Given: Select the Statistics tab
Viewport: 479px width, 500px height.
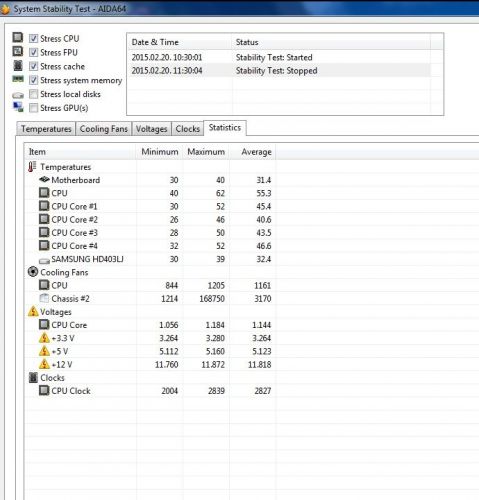Looking at the screenshot, I should [225, 128].
